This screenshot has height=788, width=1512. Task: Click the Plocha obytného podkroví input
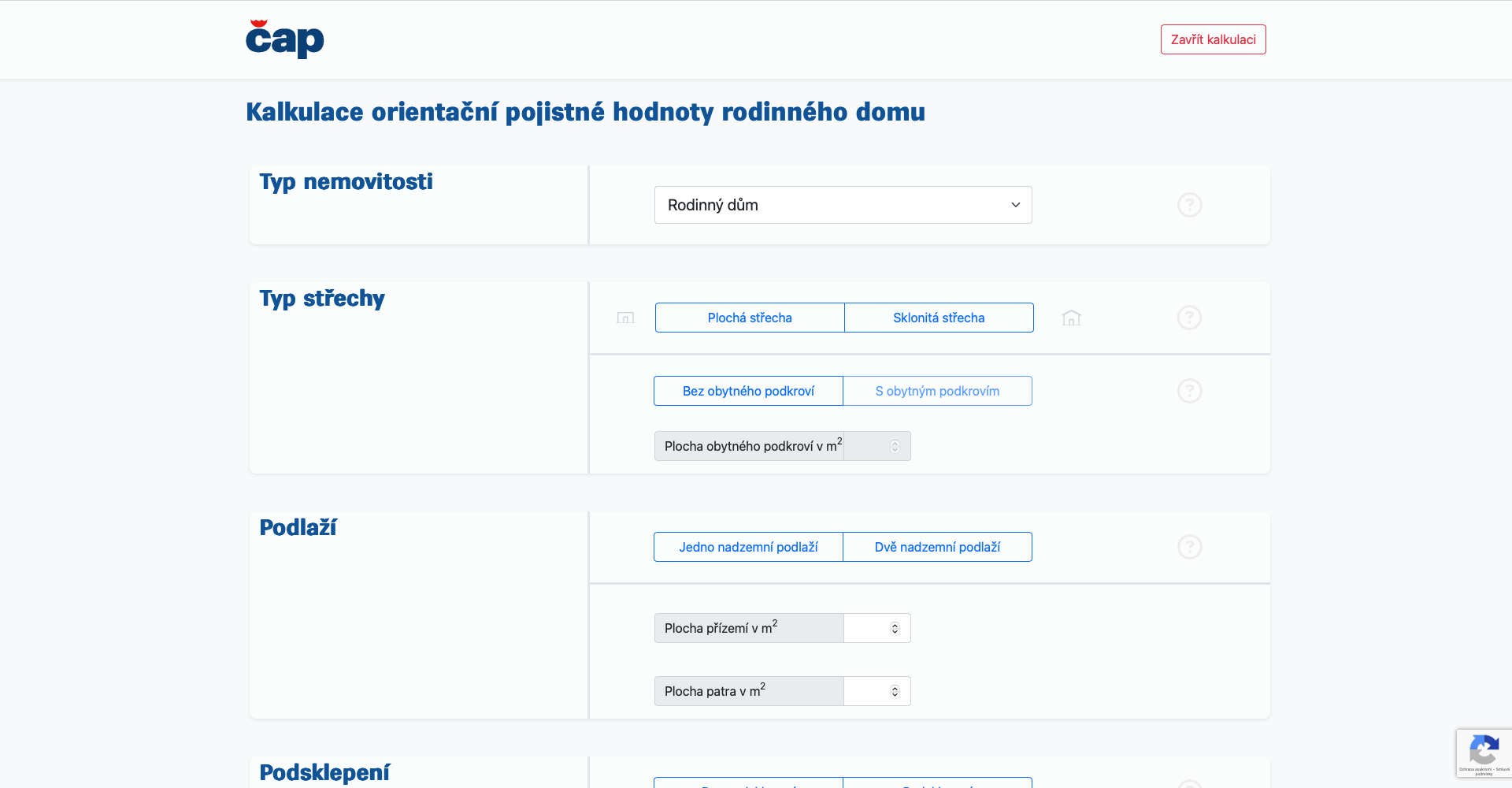pos(866,446)
